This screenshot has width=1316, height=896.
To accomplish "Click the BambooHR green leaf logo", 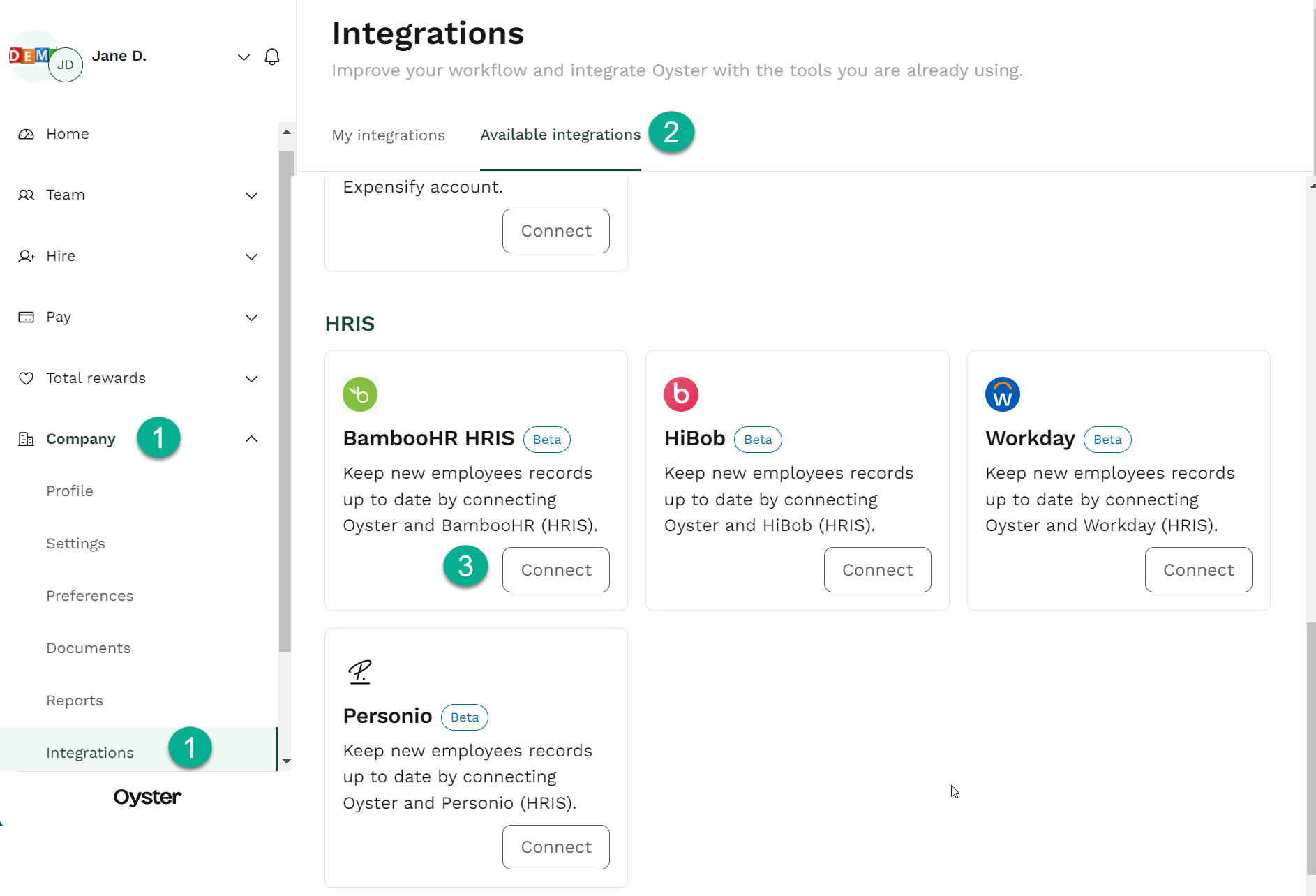I will coord(360,394).
